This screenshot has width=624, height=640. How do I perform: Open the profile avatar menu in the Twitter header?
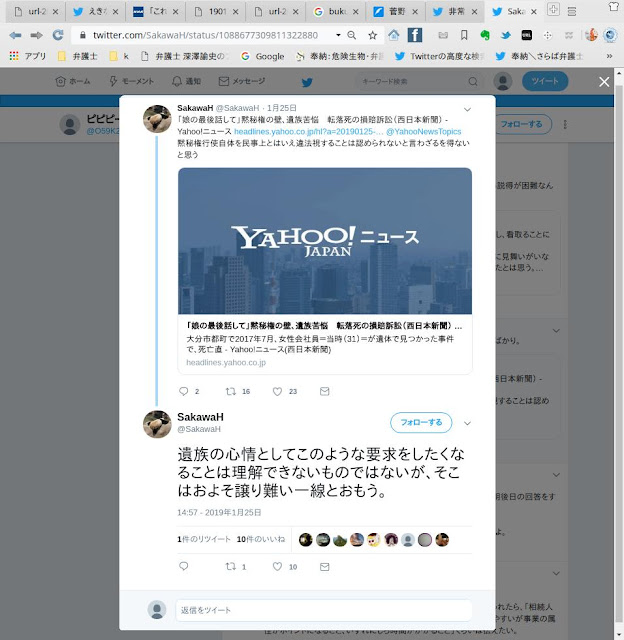(503, 81)
